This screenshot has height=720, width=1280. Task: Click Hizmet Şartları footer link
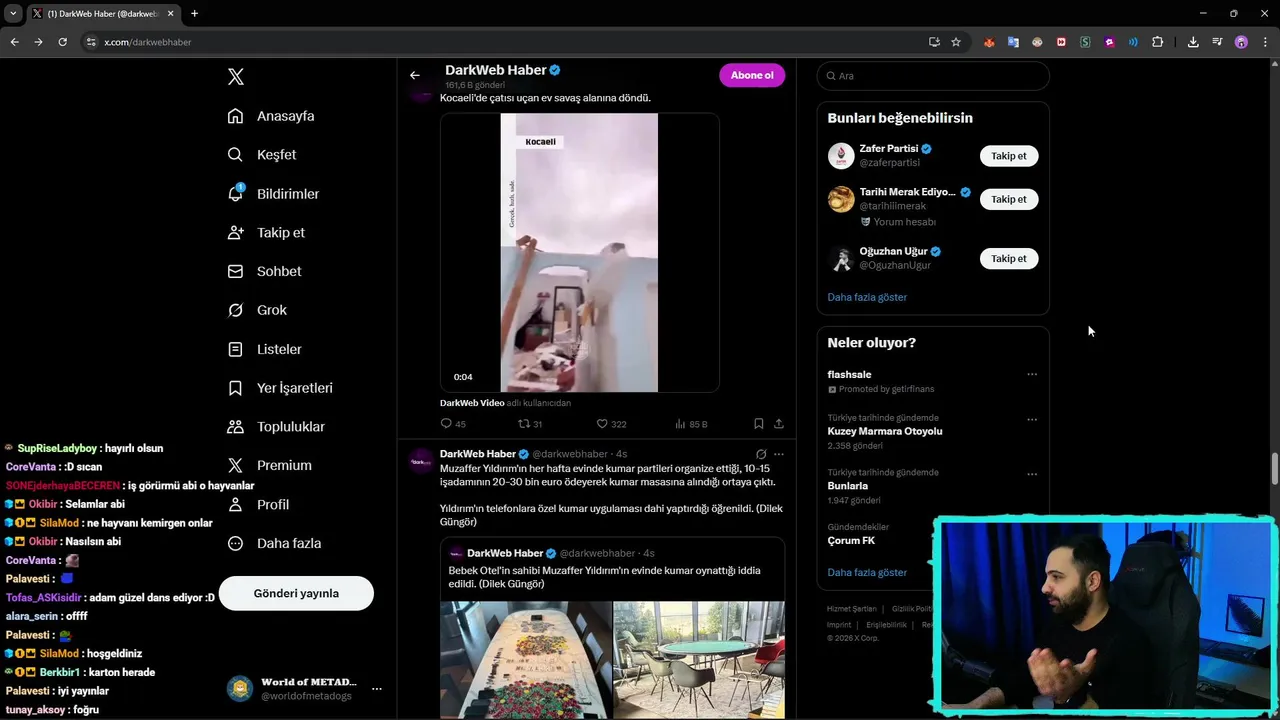(851, 609)
